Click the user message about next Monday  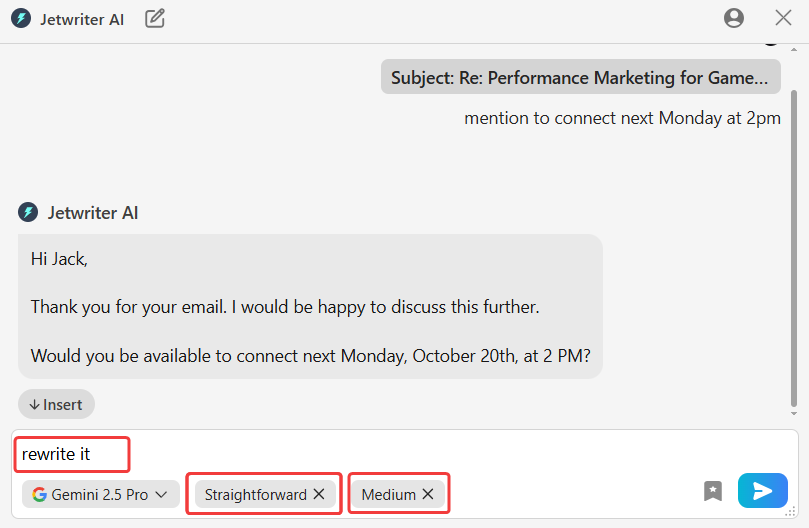[x=622, y=118]
